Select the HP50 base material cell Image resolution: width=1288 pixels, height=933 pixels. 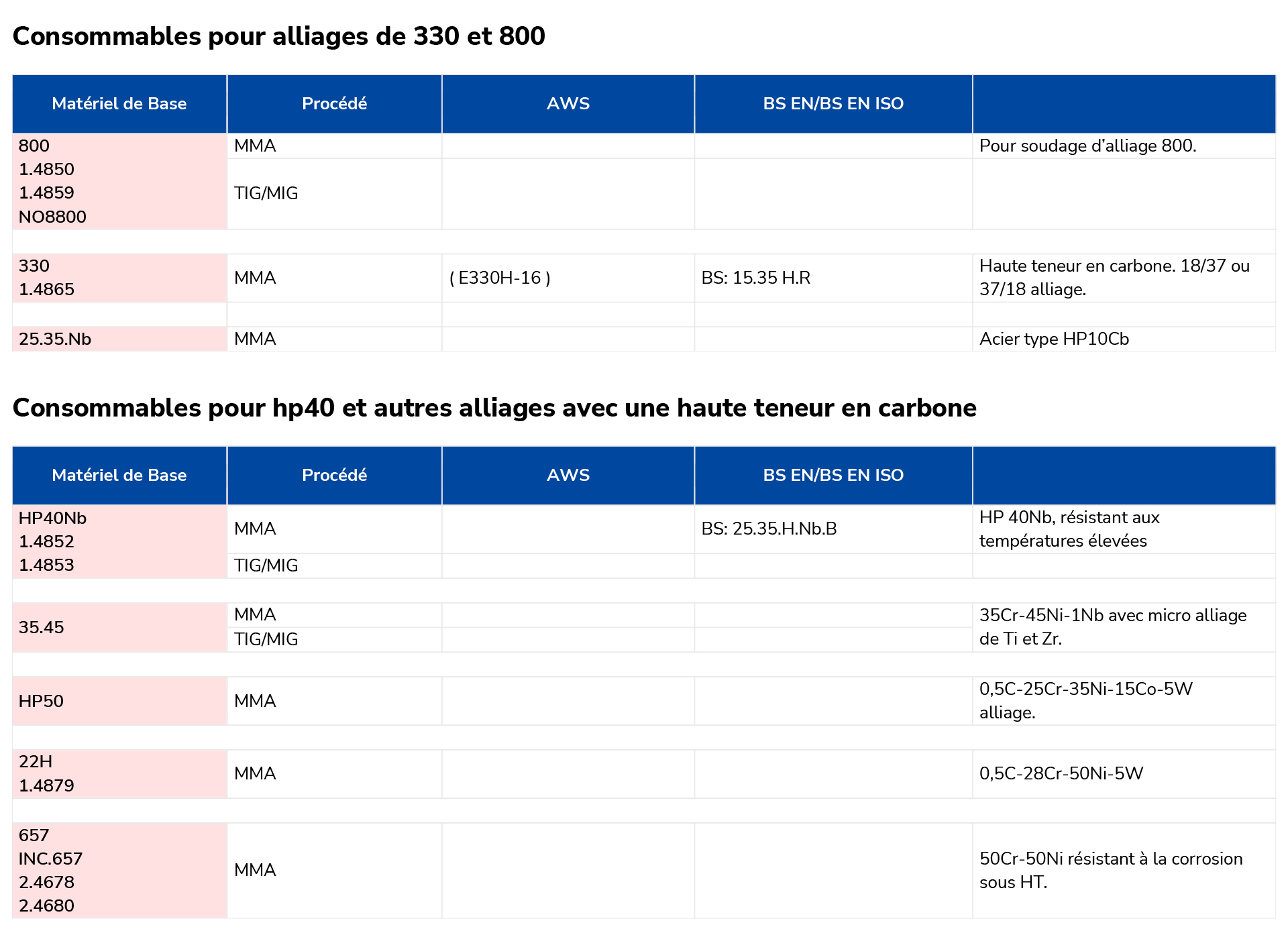(x=119, y=702)
